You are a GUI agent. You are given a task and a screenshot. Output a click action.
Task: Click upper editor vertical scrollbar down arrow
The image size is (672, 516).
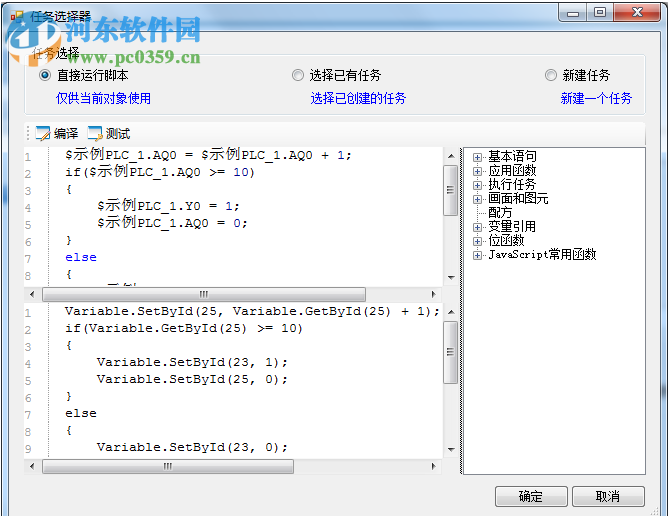coord(451,278)
